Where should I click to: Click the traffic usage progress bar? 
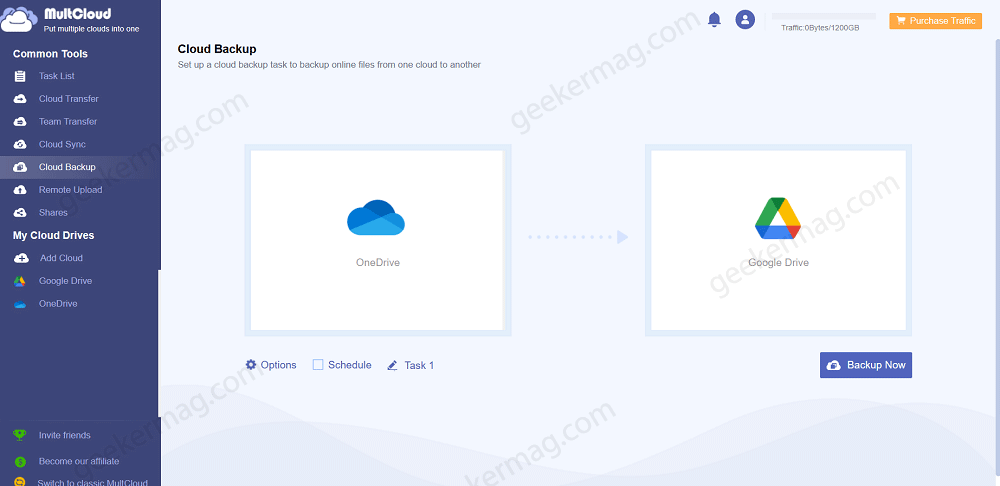(823, 16)
